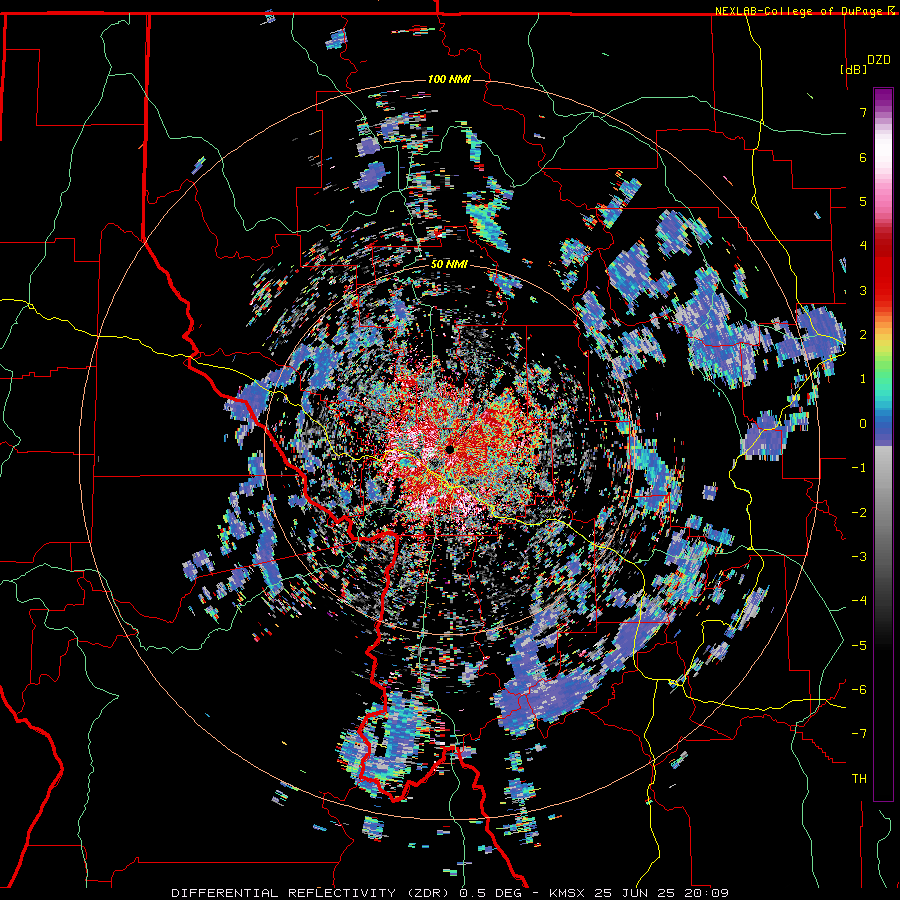Click the 20:09 timestamp
The image size is (900, 900).
(705, 893)
